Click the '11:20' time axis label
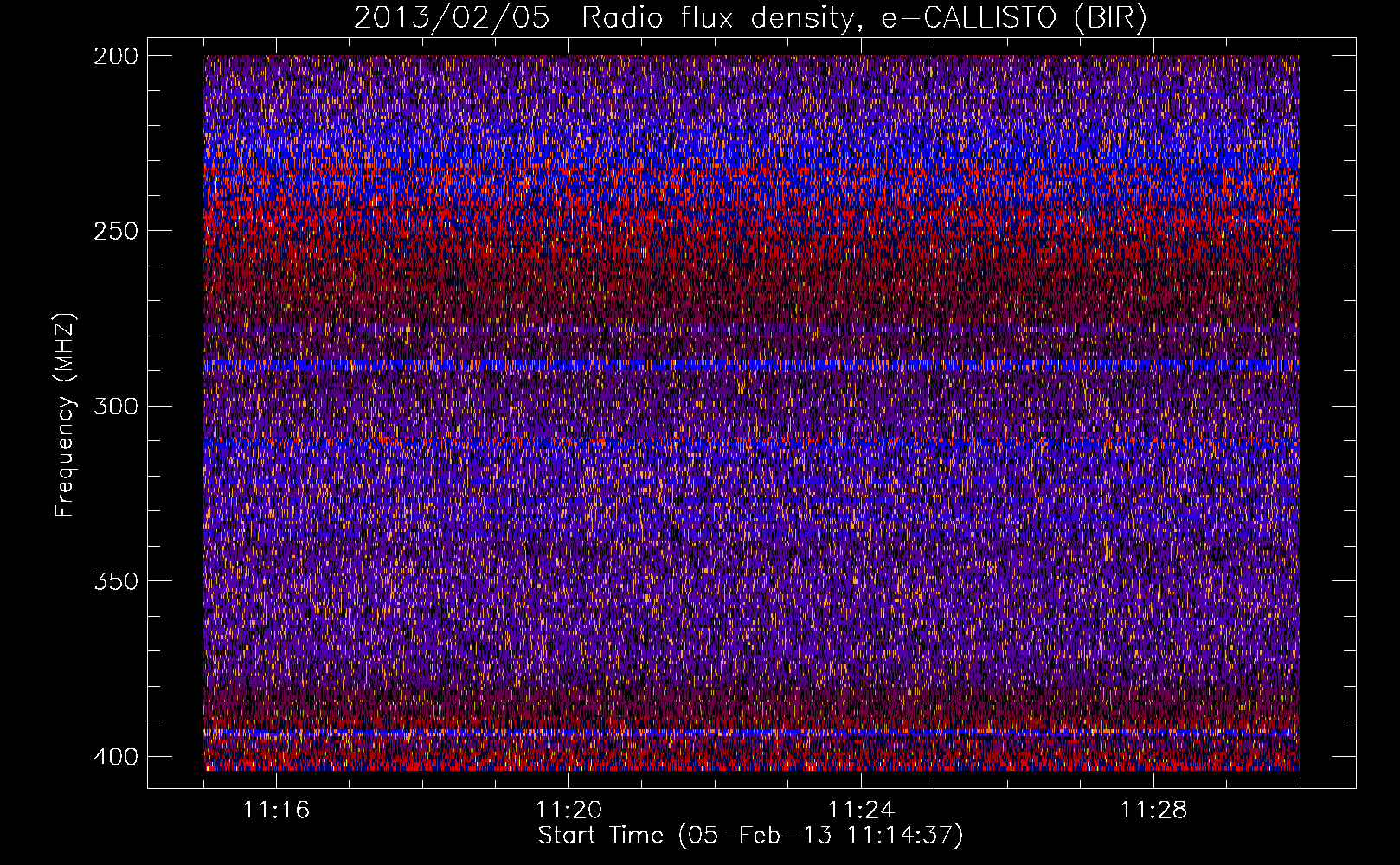The width and height of the screenshot is (1400, 865). (568, 811)
